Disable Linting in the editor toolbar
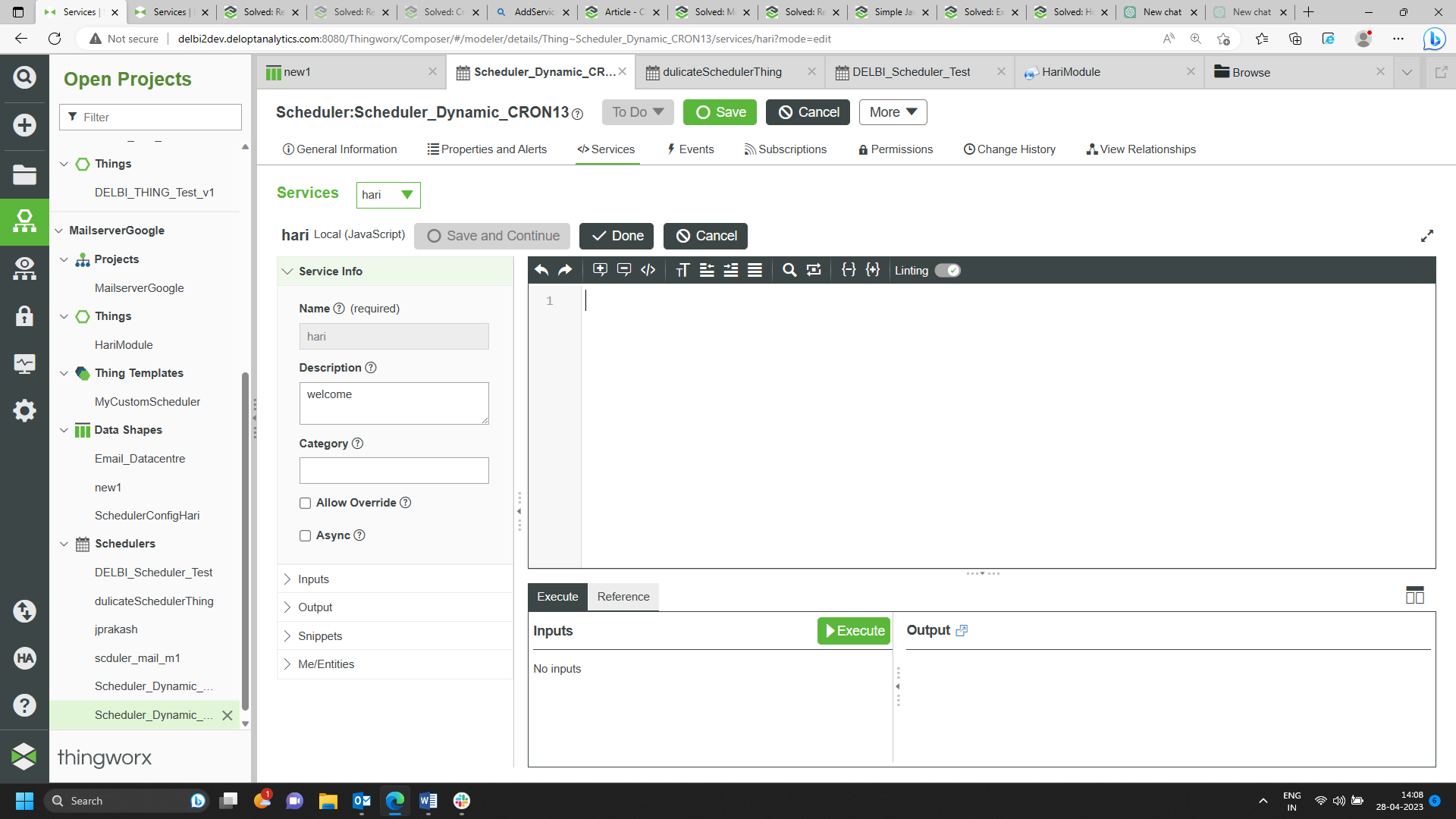Image resolution: width=1456 pixels, height=819 pixels. (947, 270)
